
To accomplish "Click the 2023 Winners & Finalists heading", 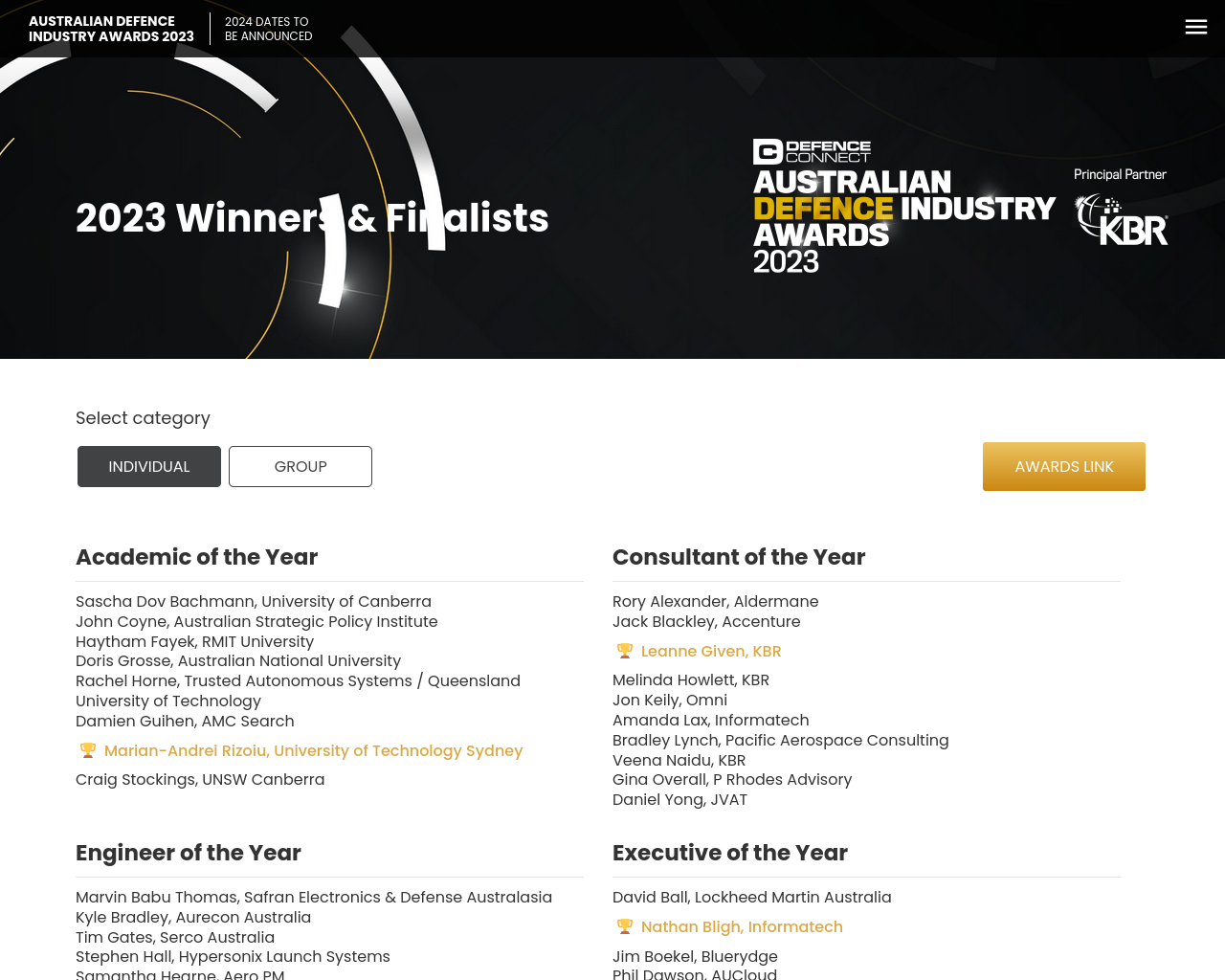I will point(312,218).
